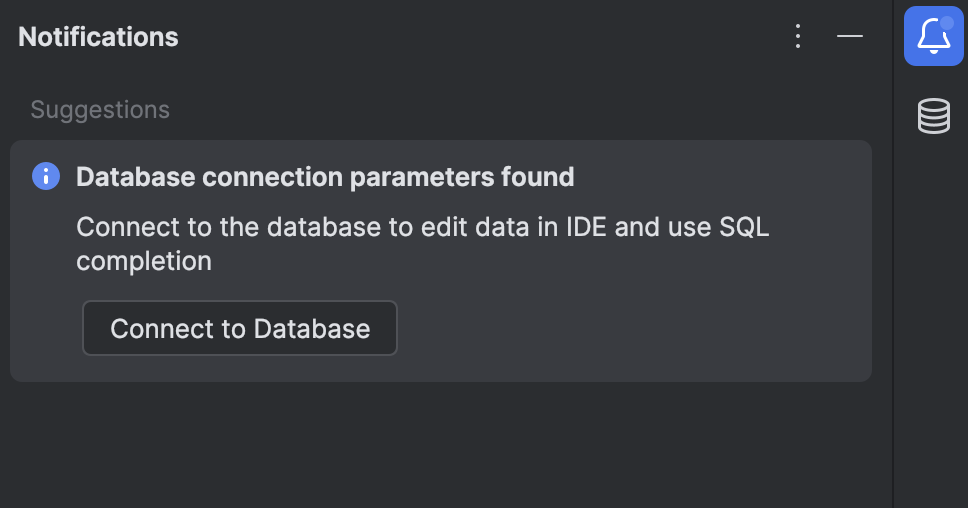968x508 pixels.
Task: Open the Notifications bell tool window icon
Action: coord(933,37)
